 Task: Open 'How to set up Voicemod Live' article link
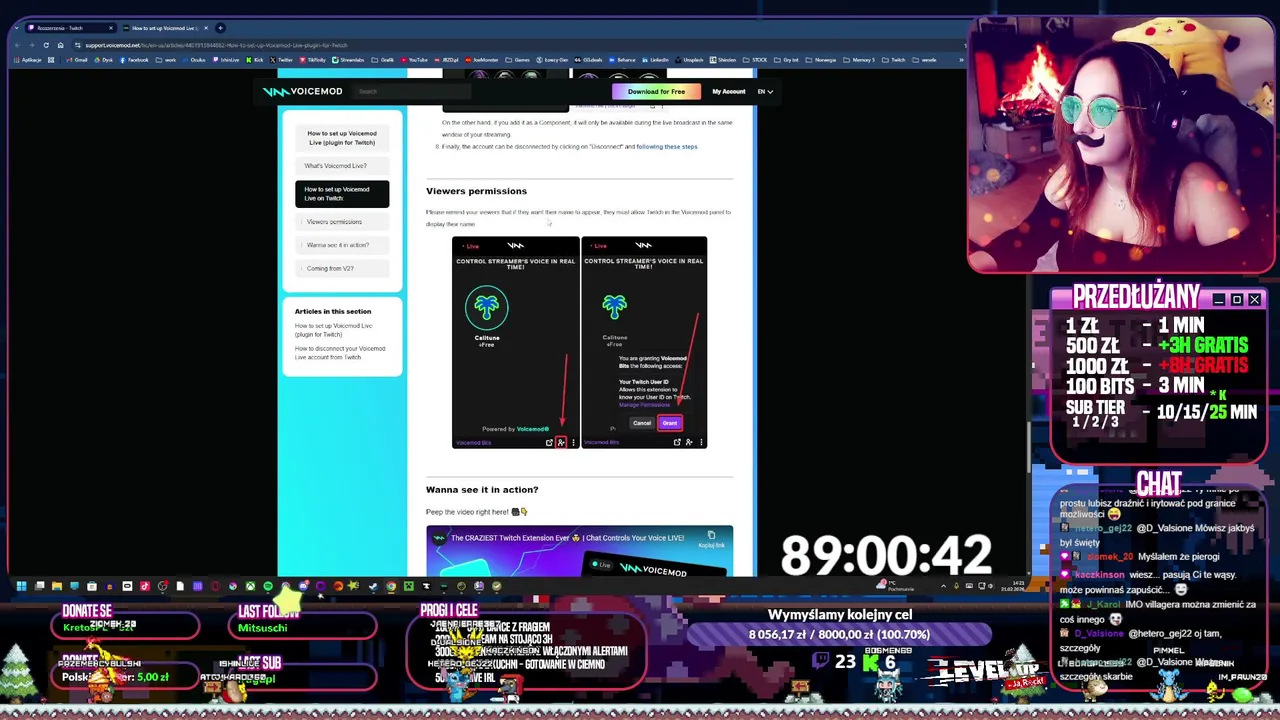[333, 330]
